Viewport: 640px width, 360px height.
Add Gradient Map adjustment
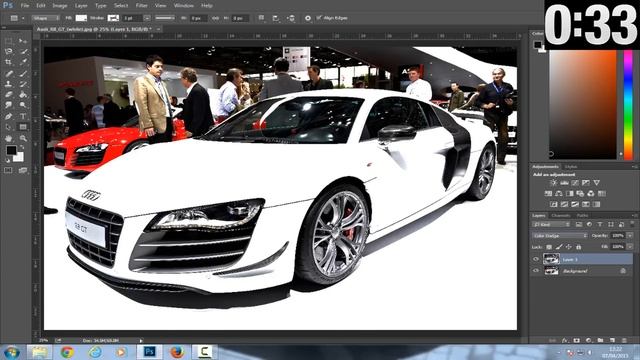coord(586,204)
